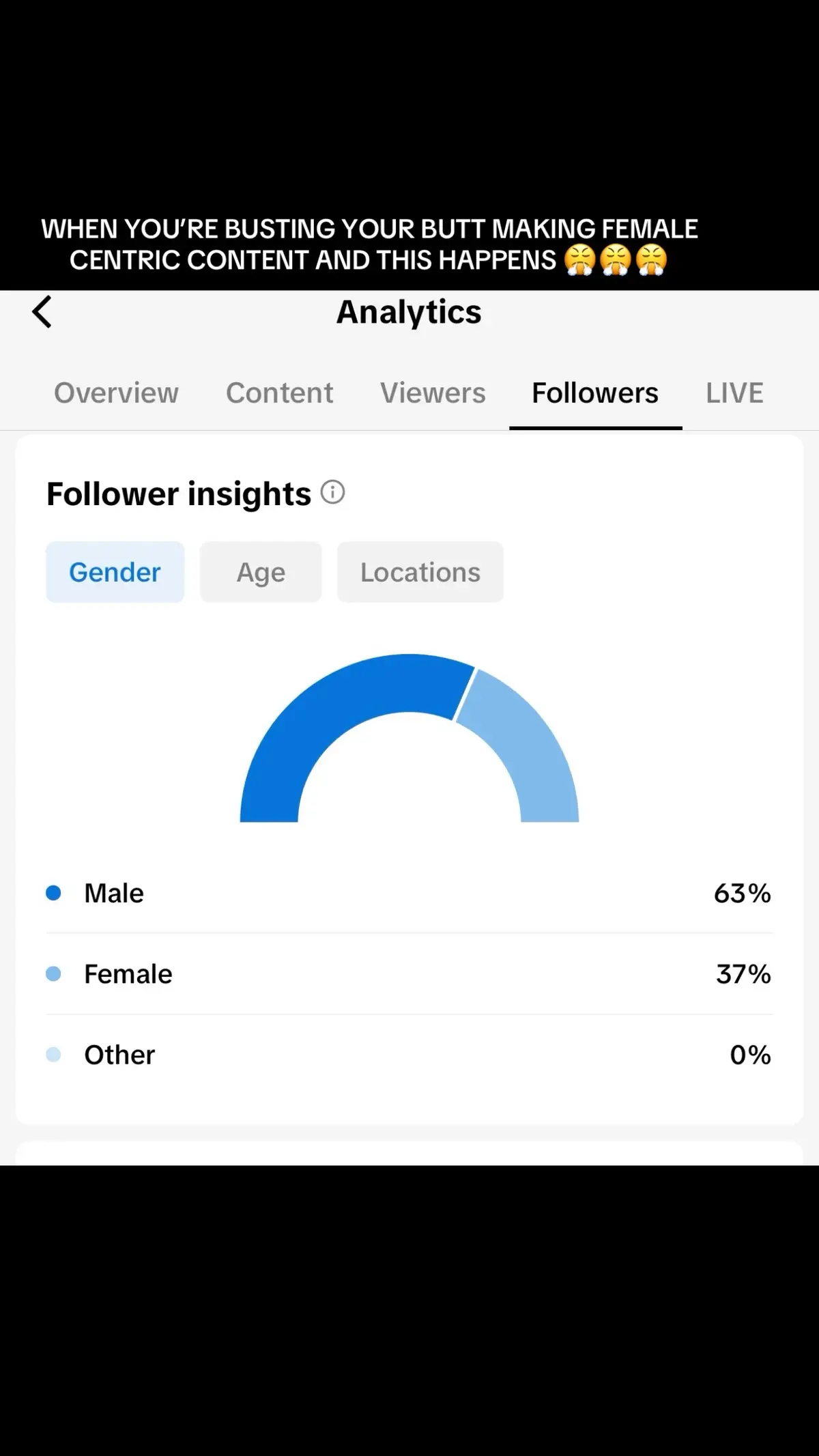Click the Female 37% row

click(409, 973)
